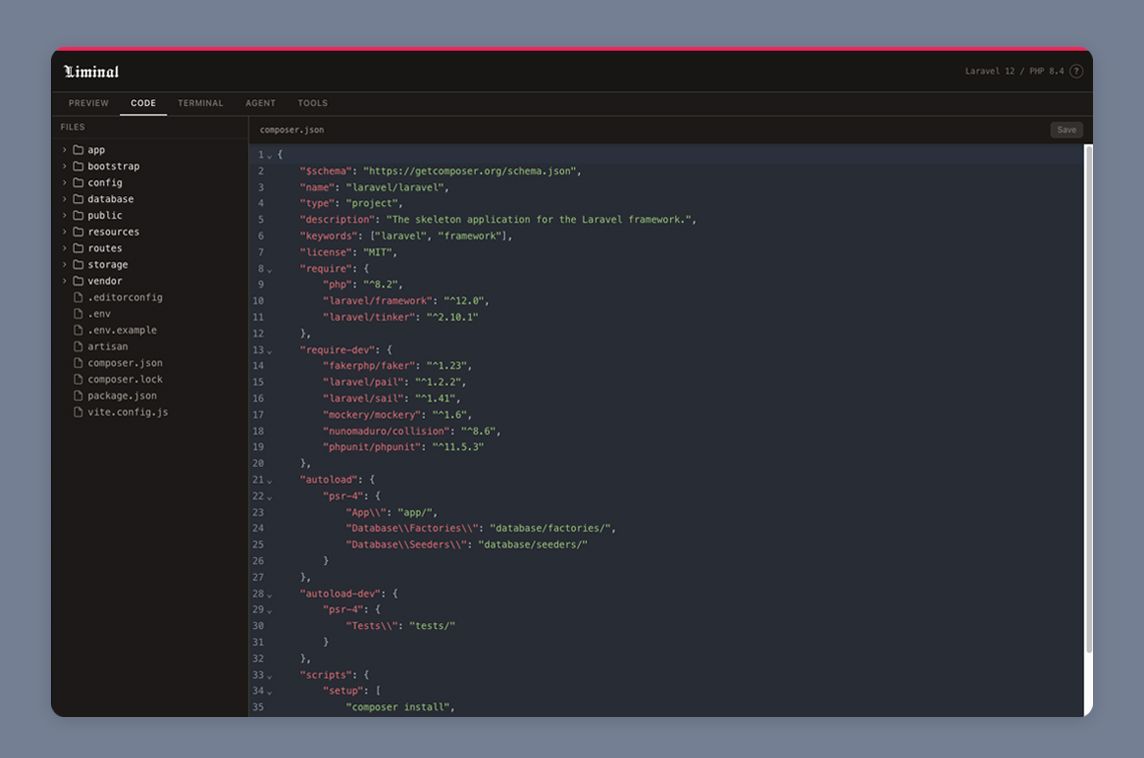Expand the database folder chevron
The width and height of the screenshot is (1144, 758).
click(x=64, y=198)
